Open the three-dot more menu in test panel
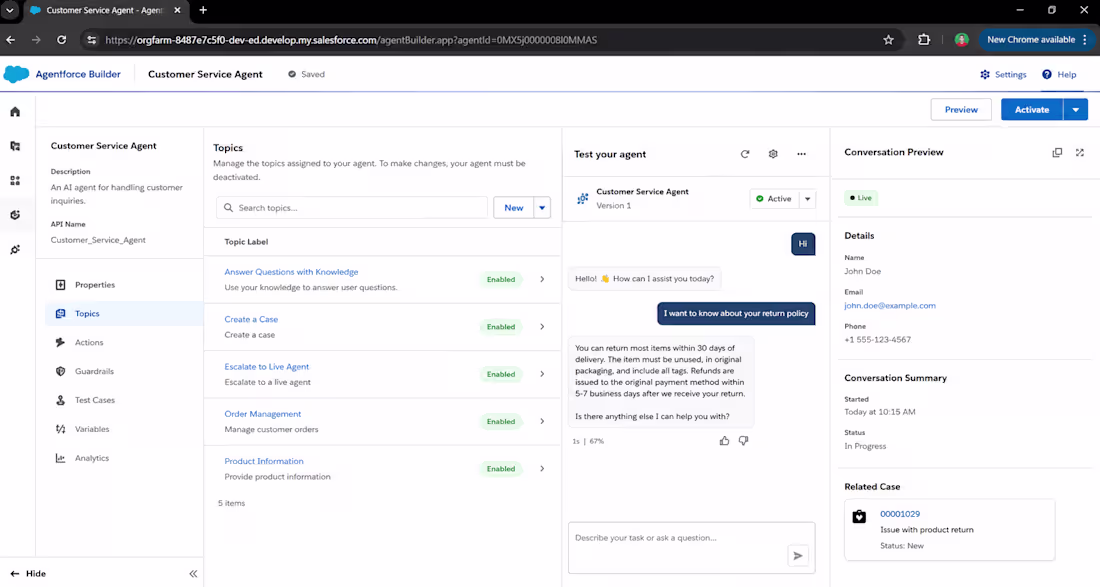This screenshot has width=1100, height=587. click(801, 154)
